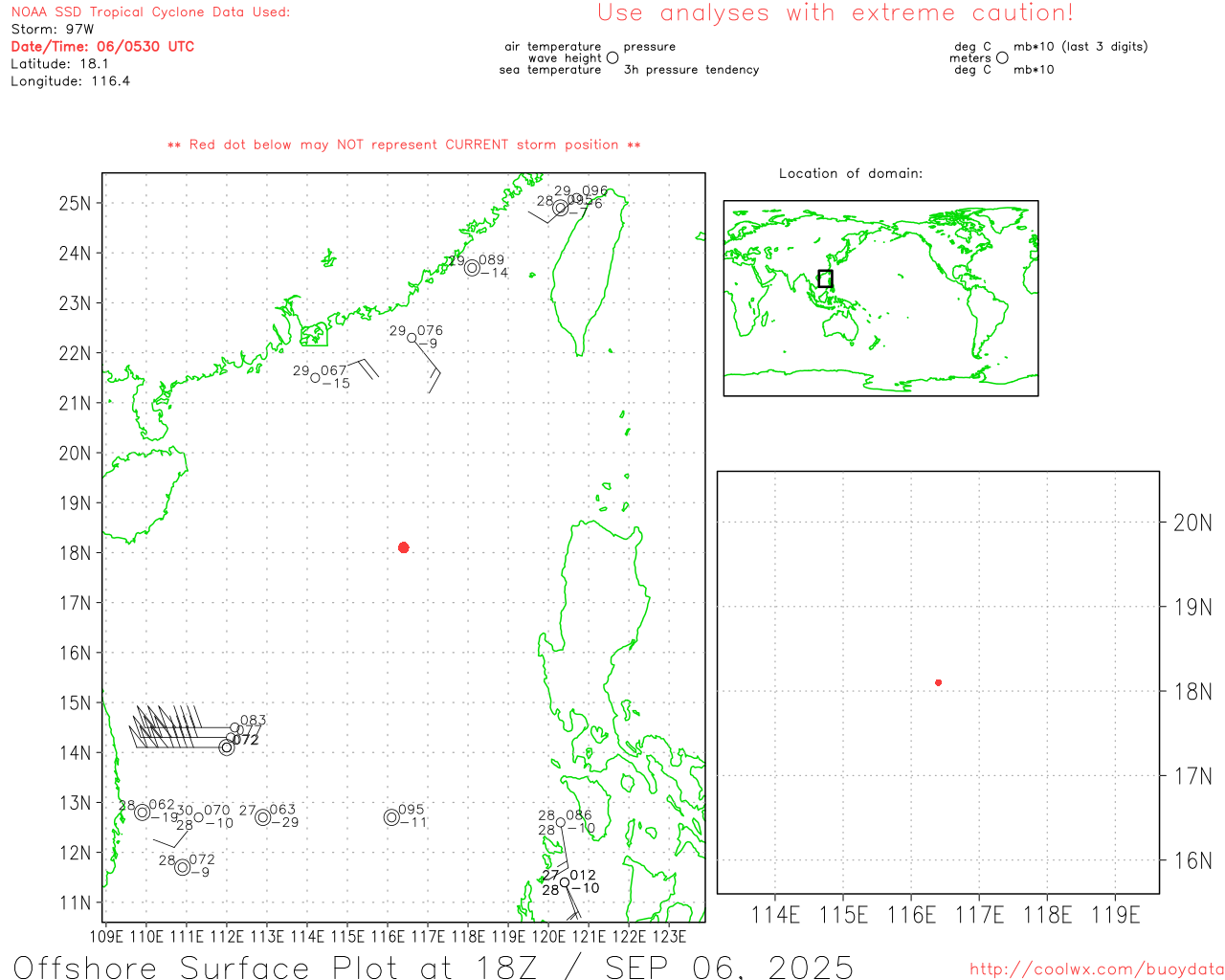Click 3h pressure tendency legend label
This screenshot has height=980, width=1225.
click(x=691, y=70)
